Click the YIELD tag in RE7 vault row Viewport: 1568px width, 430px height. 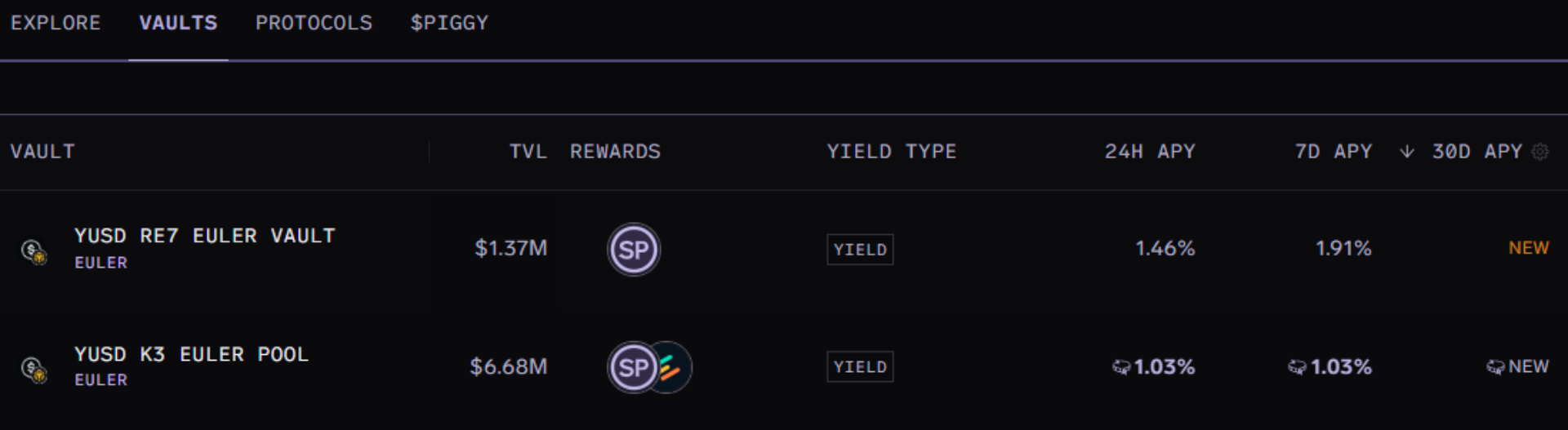pos(860,250)
